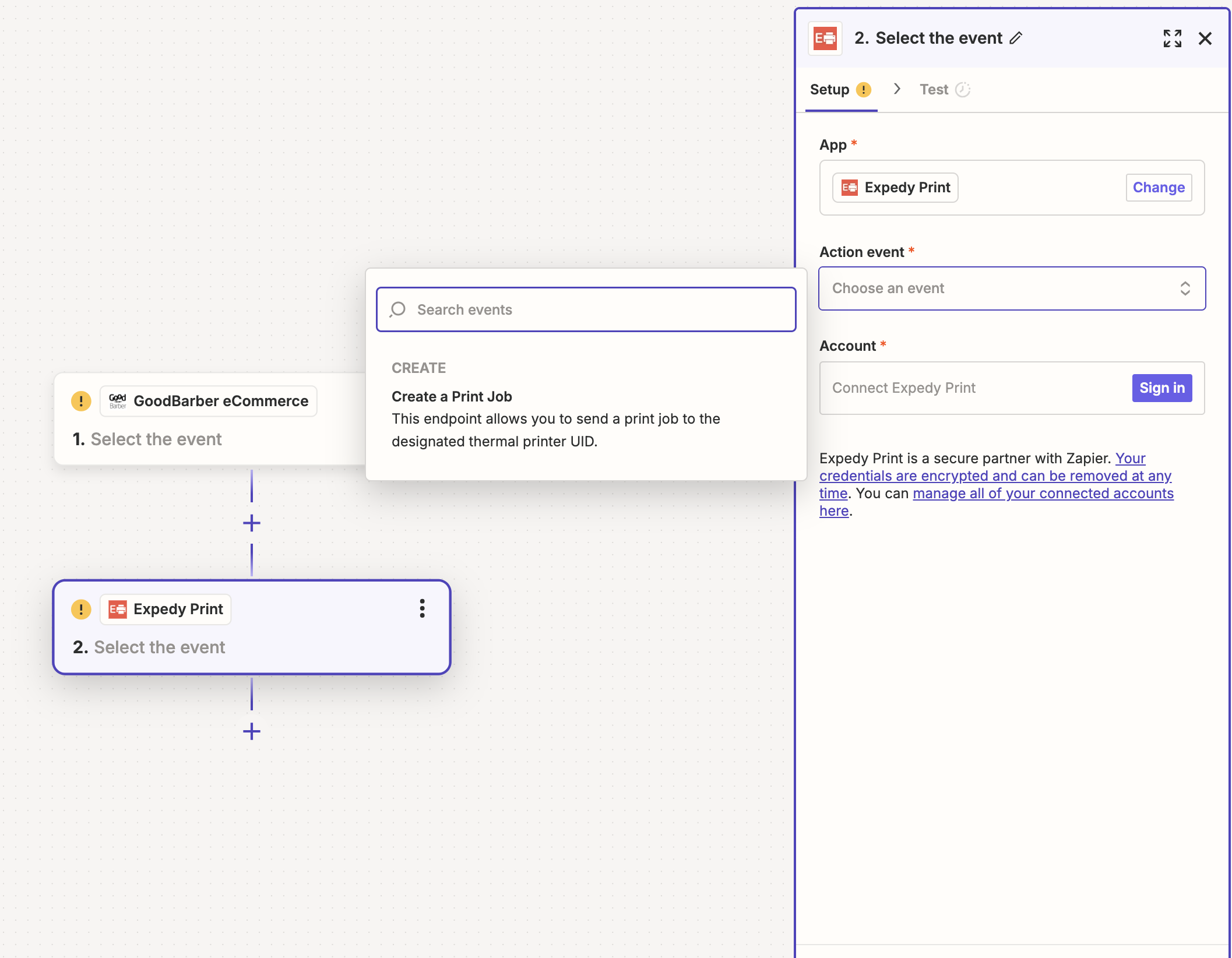Select the Create a Print Job event
The image size is (1232, 958).
[586, 418]
